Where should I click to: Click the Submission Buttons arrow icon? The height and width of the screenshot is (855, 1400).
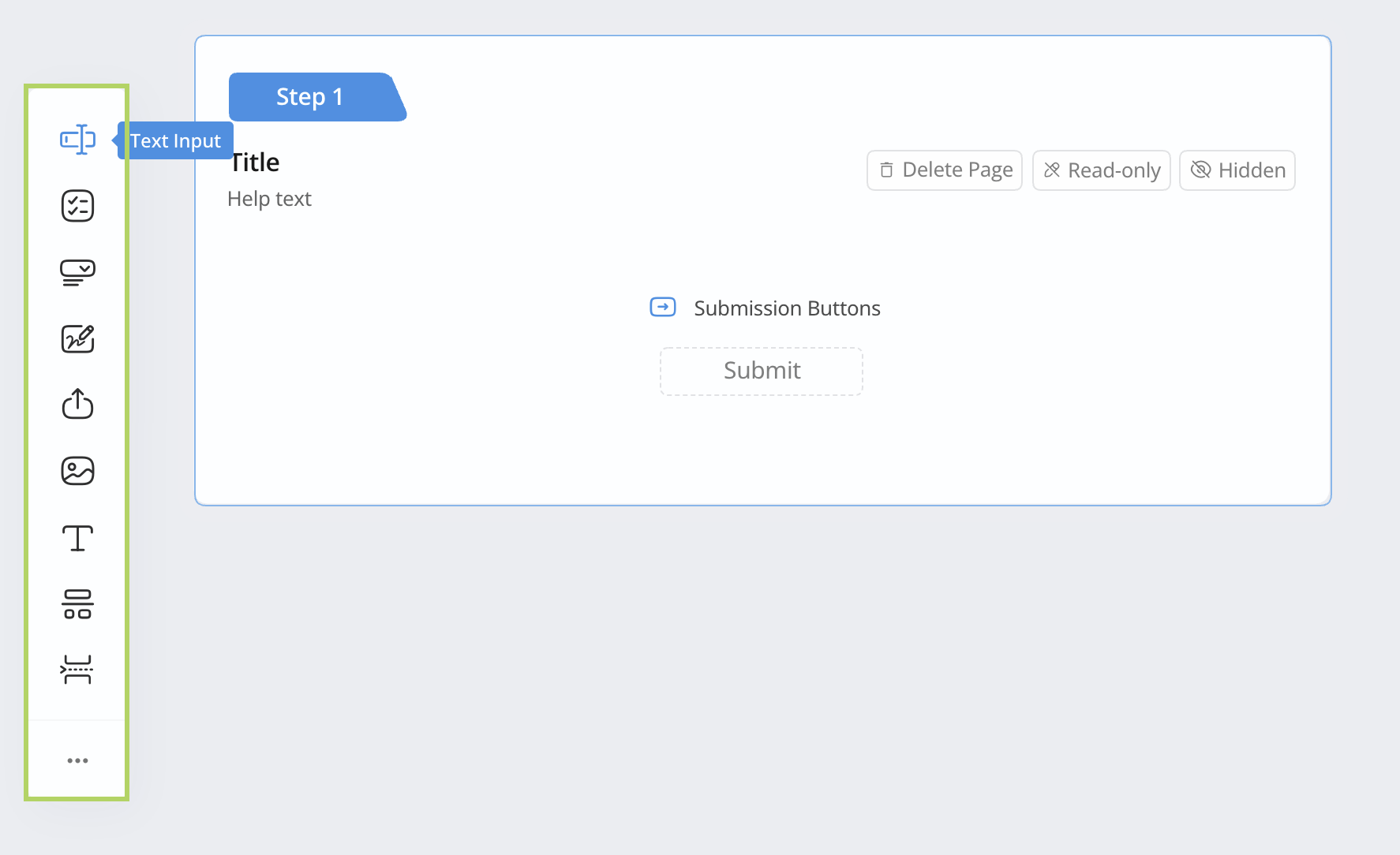662,307
